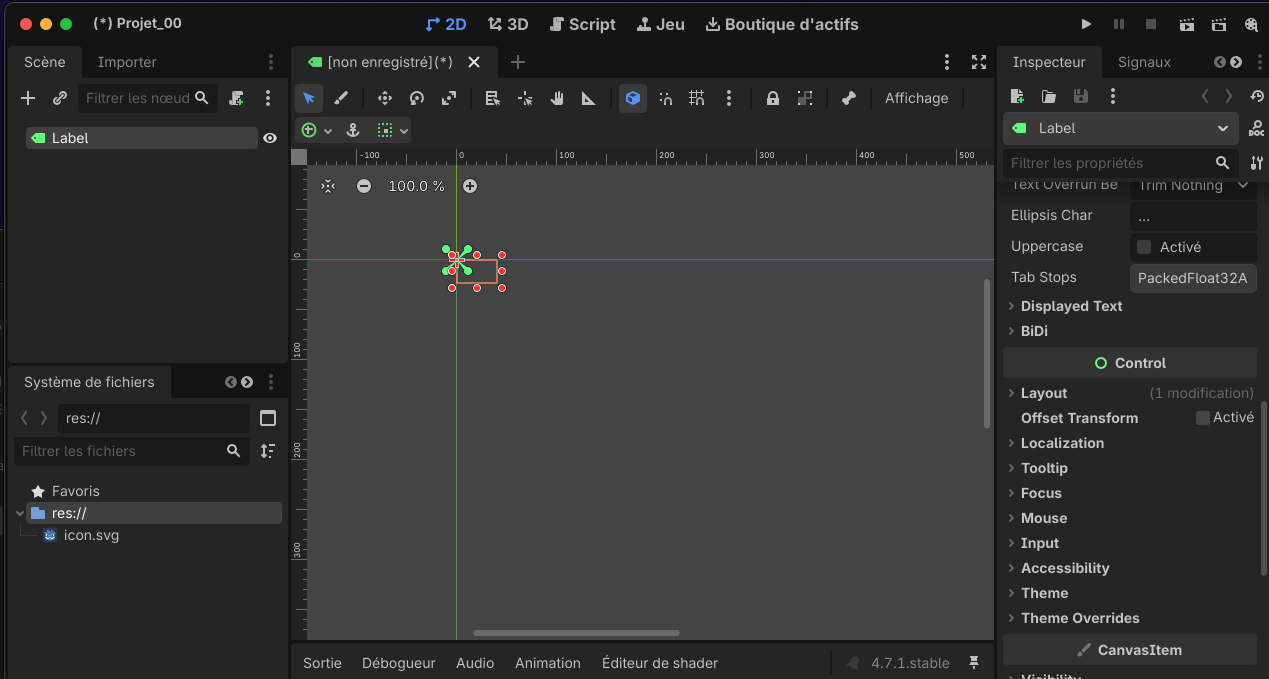
Task: Open the Importer tab
Action: [x=127, y=62]
